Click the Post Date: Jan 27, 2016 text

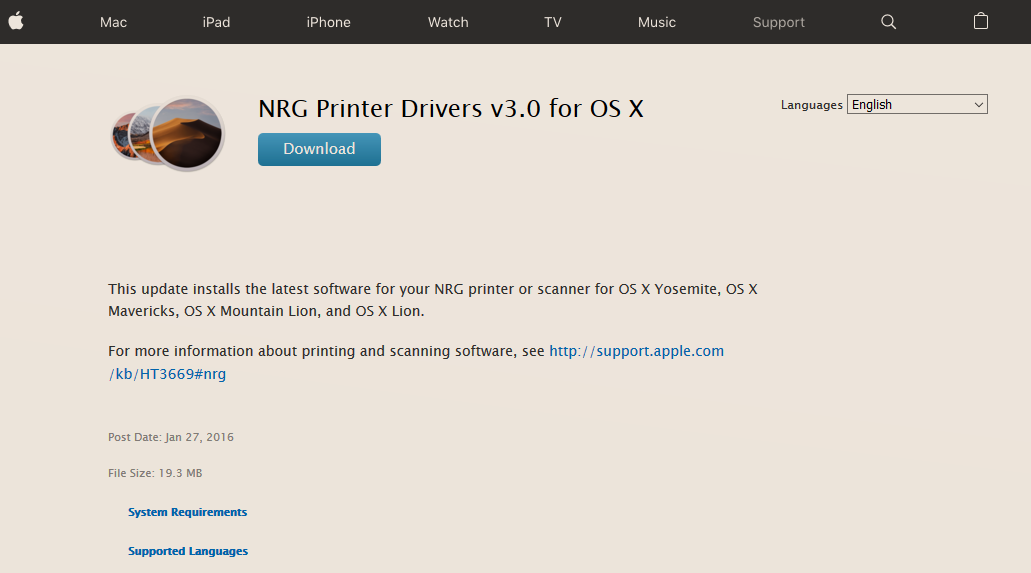point(171,437)
